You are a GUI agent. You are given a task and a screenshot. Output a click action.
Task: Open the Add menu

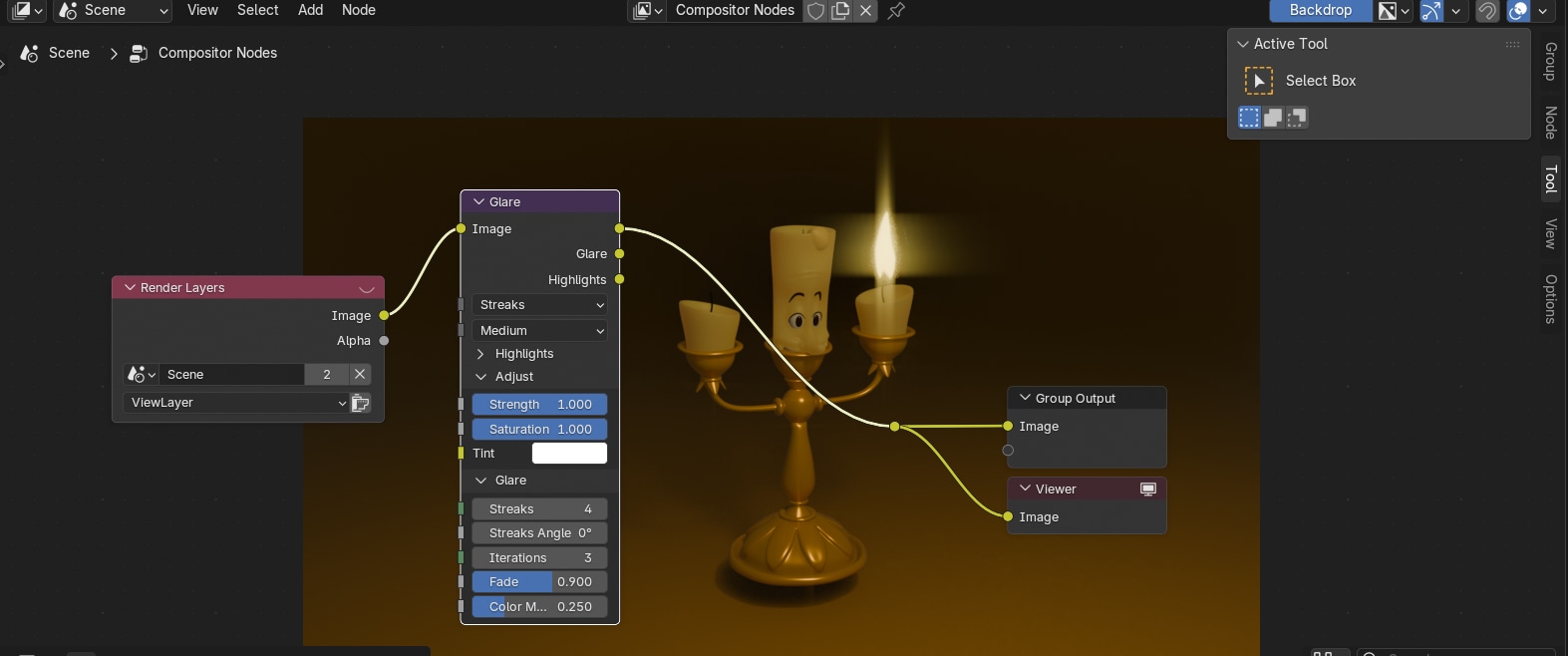click(x=311, y=10)
